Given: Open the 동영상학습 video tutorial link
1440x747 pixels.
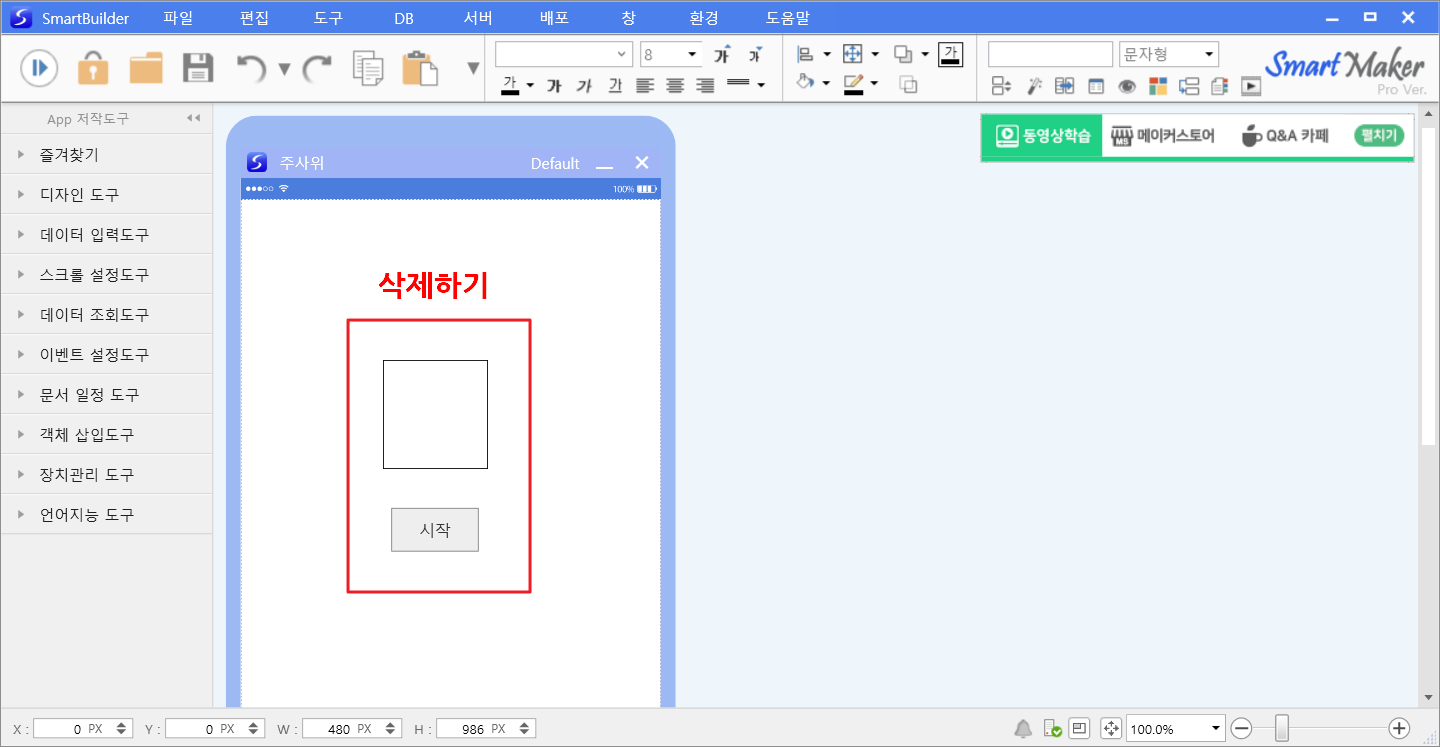Looking at the screenshot, I should (x=1042, y=136).
